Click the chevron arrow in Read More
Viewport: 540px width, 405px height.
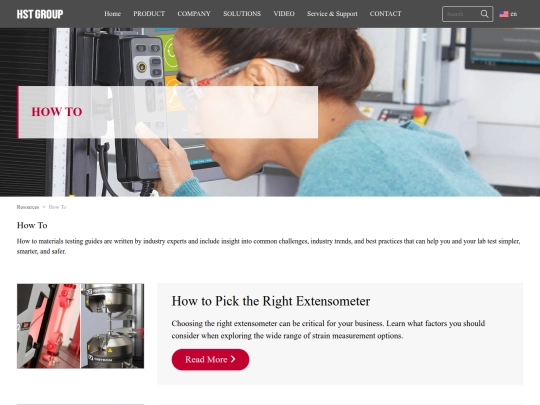pos(233,359)
